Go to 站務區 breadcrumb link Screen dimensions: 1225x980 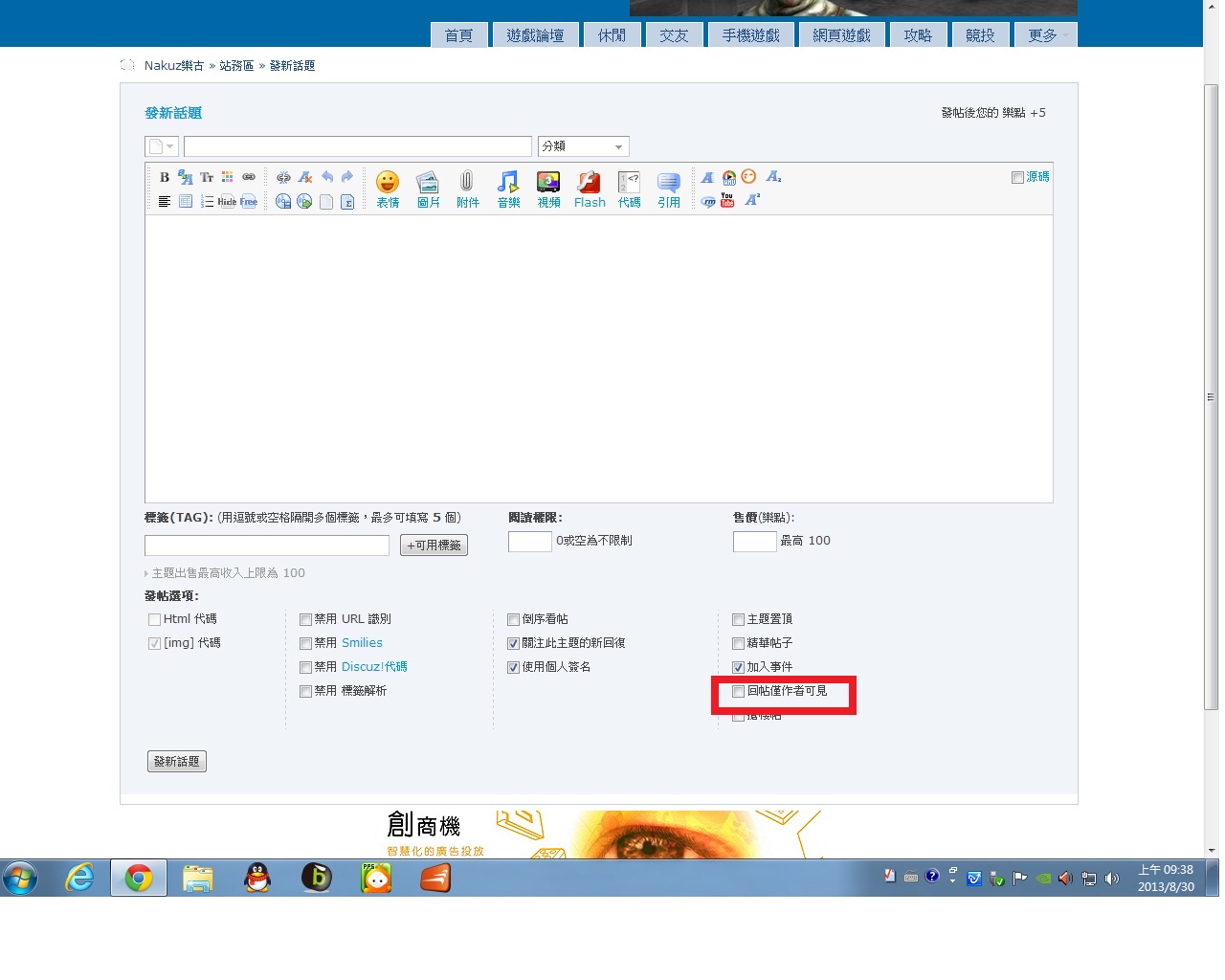[x=236, y=66]
